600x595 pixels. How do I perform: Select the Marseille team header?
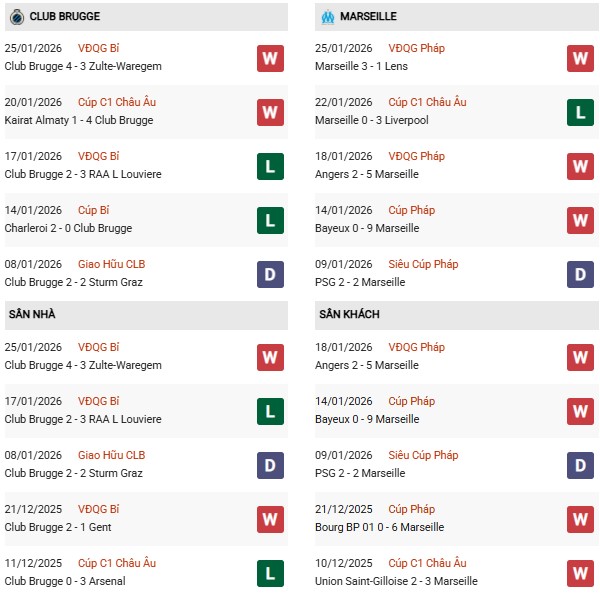coord(368,17)
